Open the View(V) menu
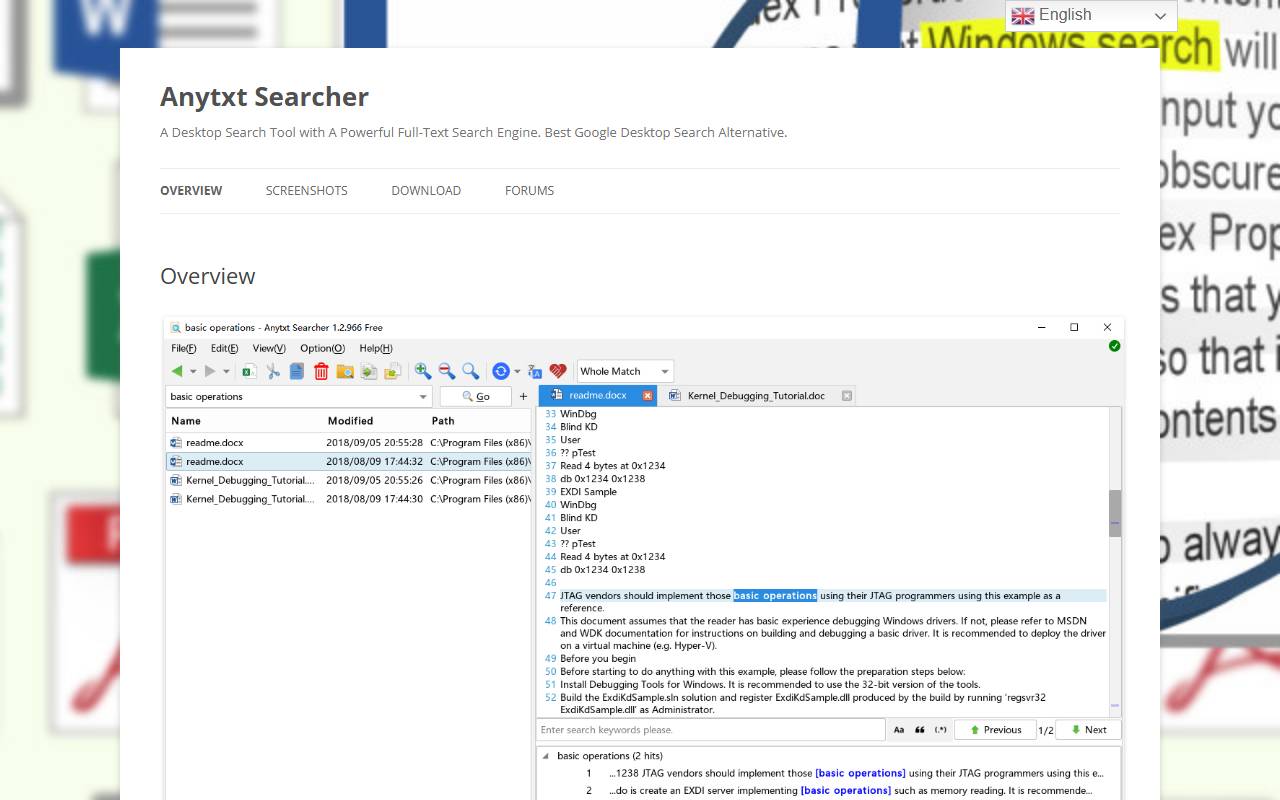Screen dimensions: 1280x800 point(269,348)
